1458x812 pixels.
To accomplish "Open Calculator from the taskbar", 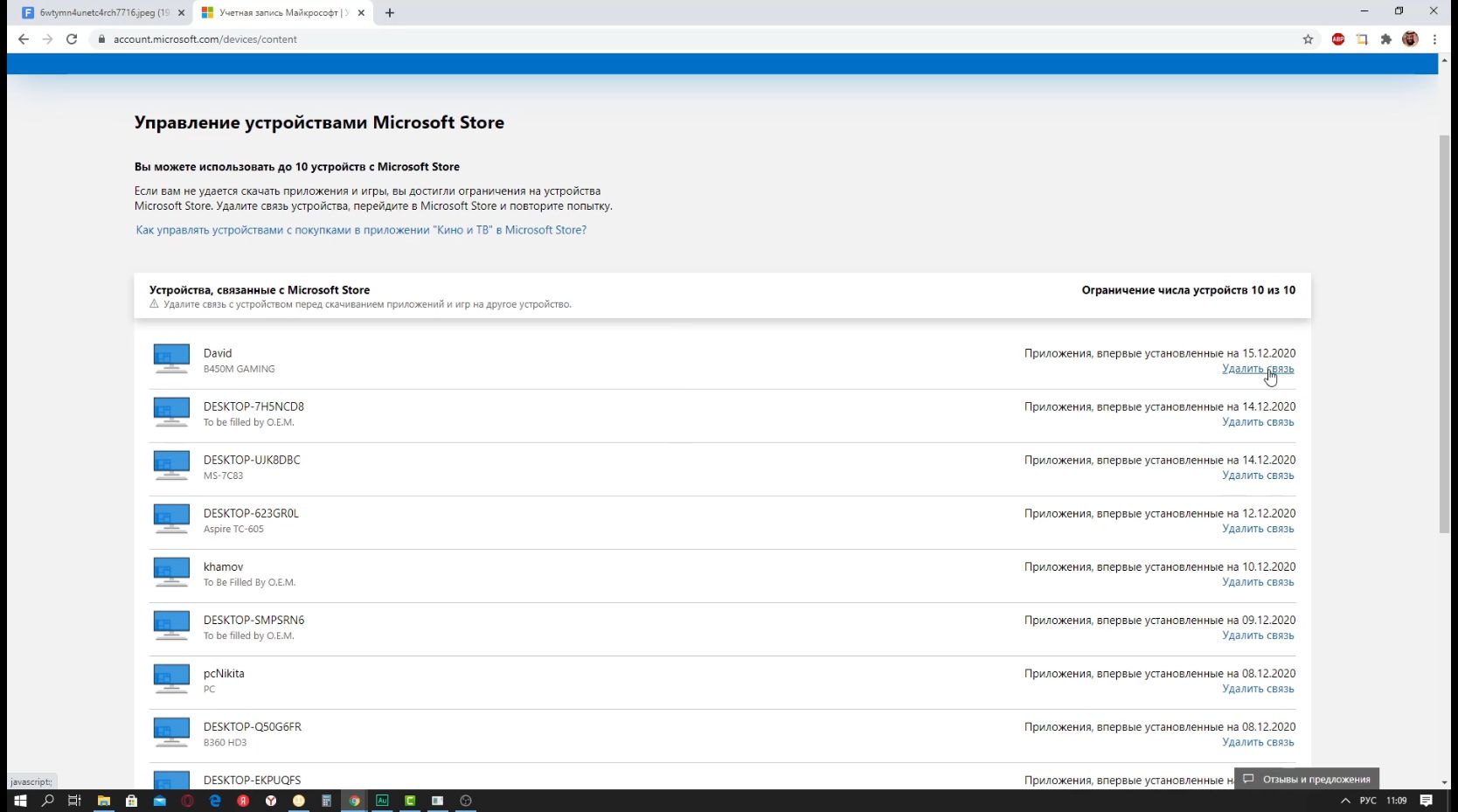I will pyautogui.click(x=326, y=801).
